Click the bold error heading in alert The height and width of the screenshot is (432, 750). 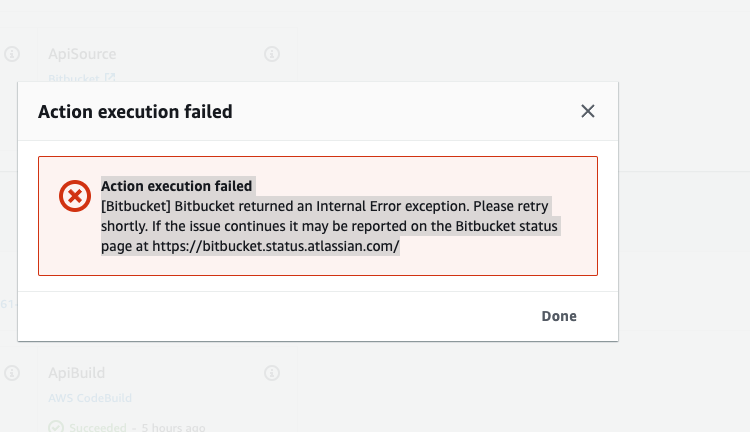pos(176,186)
